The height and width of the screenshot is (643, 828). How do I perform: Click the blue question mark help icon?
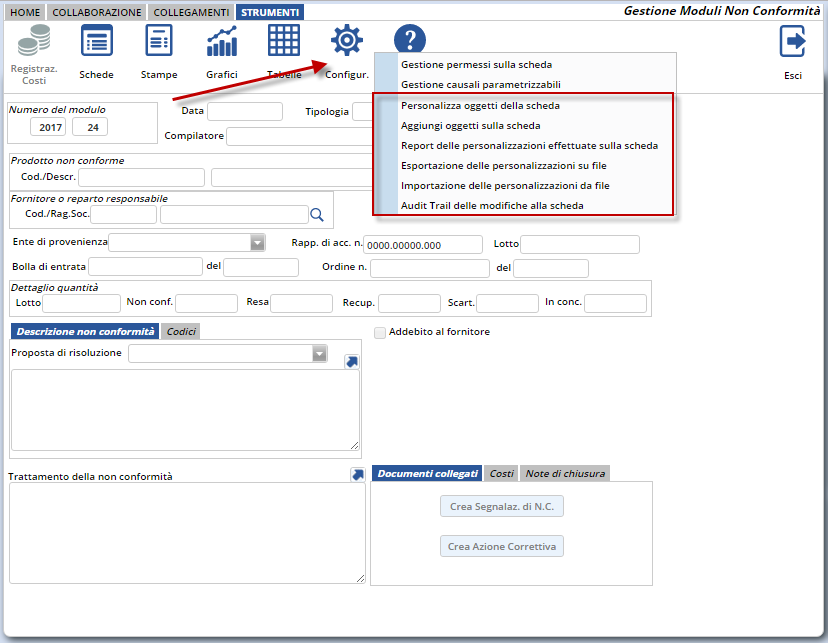tap(410, 40)
